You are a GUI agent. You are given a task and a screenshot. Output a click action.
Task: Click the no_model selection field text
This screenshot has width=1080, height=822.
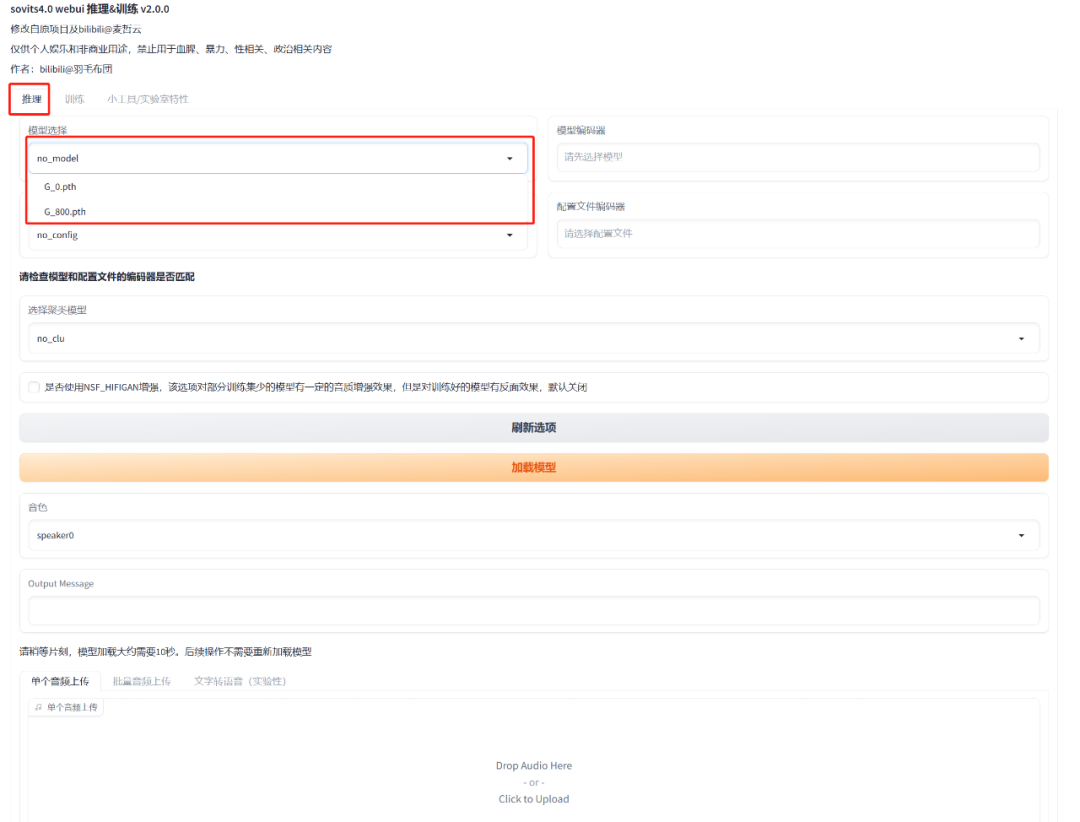(58, 158)
